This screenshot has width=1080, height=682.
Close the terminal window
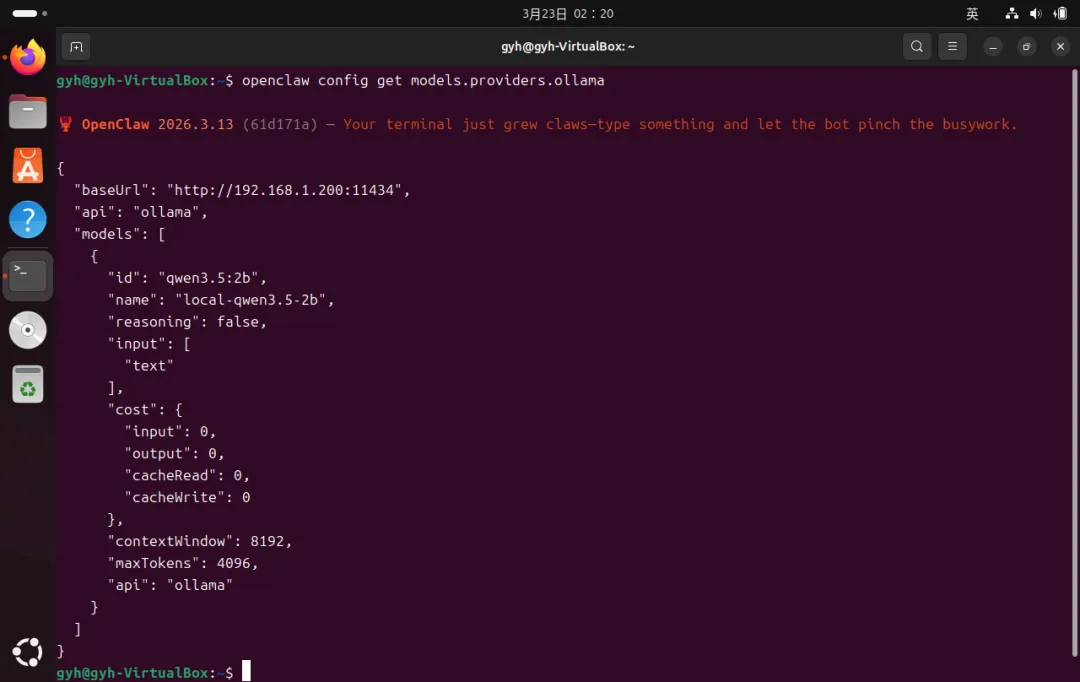pyautogui.click(x=1061, y=47)
